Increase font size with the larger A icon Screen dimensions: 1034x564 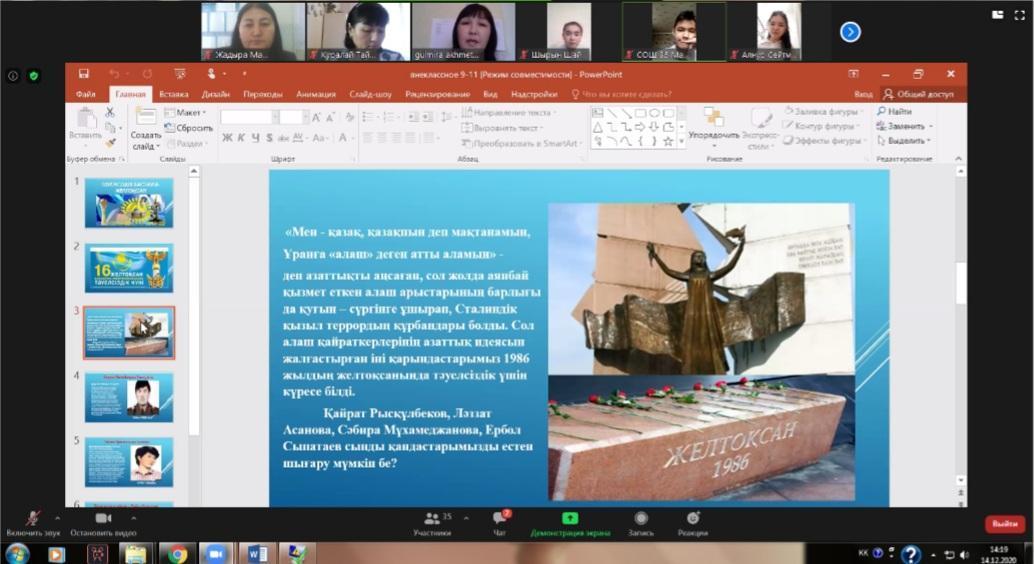316,117
